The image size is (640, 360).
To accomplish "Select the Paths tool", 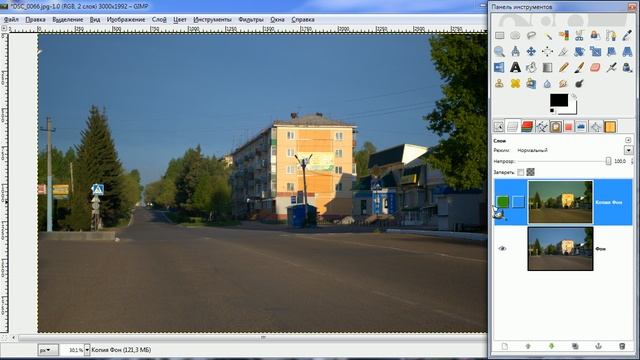I will (611, 36).
